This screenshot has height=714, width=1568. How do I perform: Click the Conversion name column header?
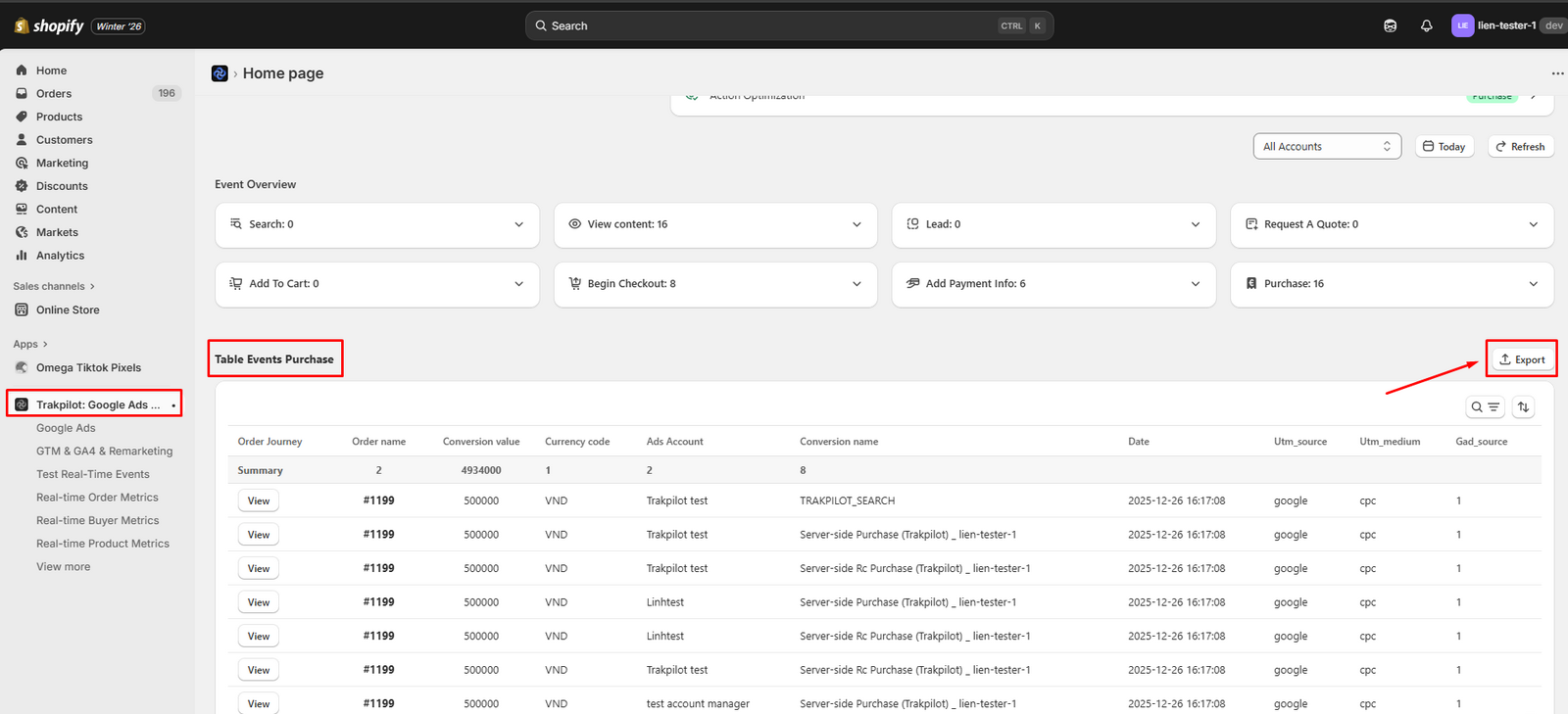click(x=839, y=442)
